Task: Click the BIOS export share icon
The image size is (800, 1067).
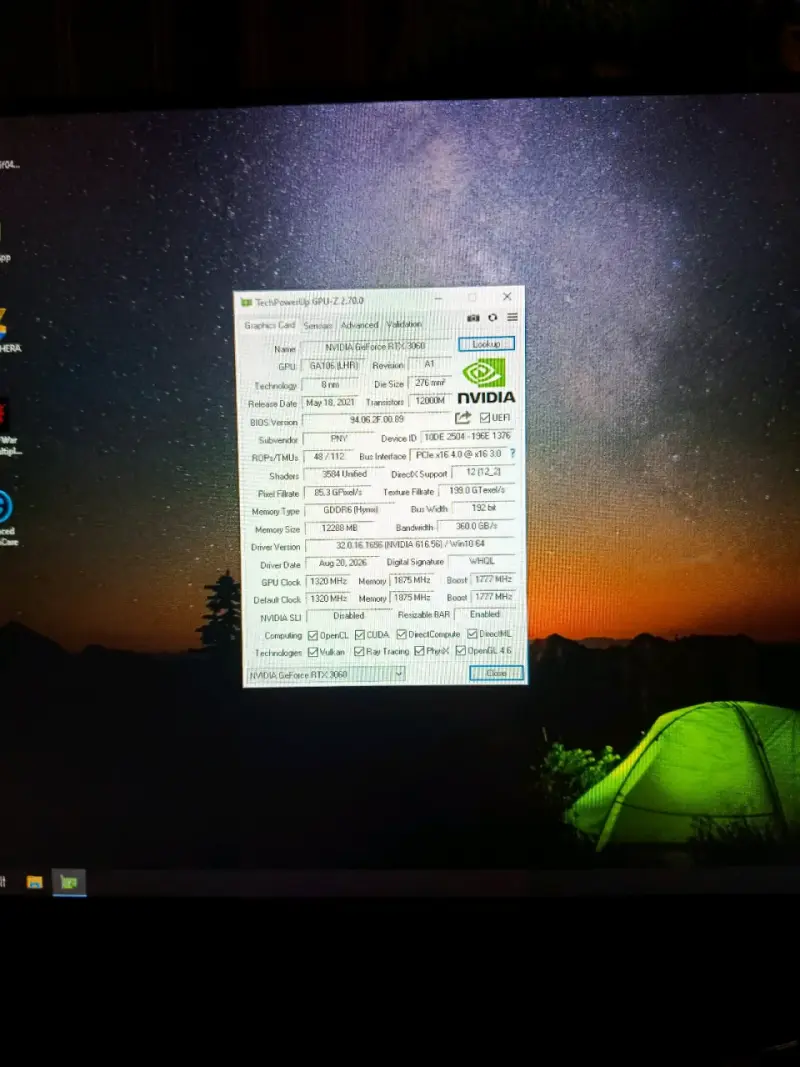Action: point(463,417)
